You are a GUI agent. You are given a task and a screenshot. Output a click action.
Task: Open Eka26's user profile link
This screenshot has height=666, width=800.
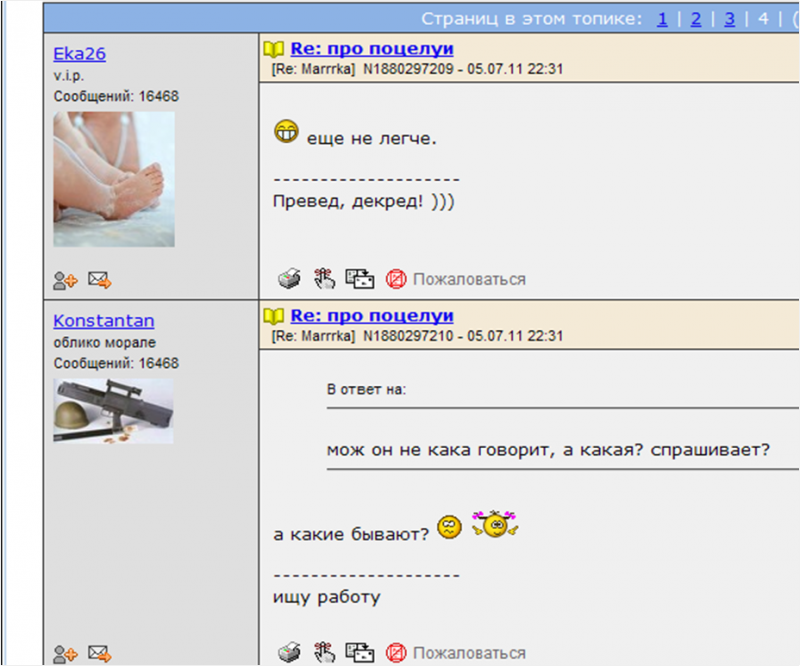(79, 54)
